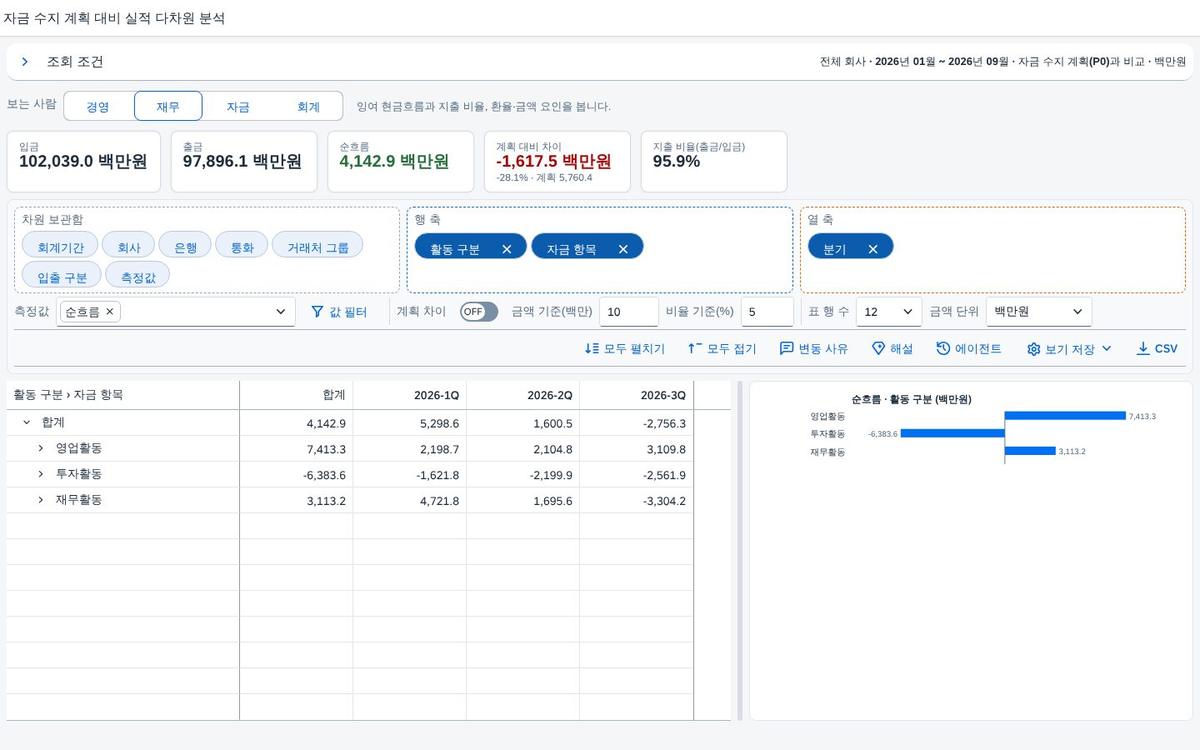Screen dimensions: 1200x750
Task: Open the 지출 비율 KPI card
Action: coord(714,162)
